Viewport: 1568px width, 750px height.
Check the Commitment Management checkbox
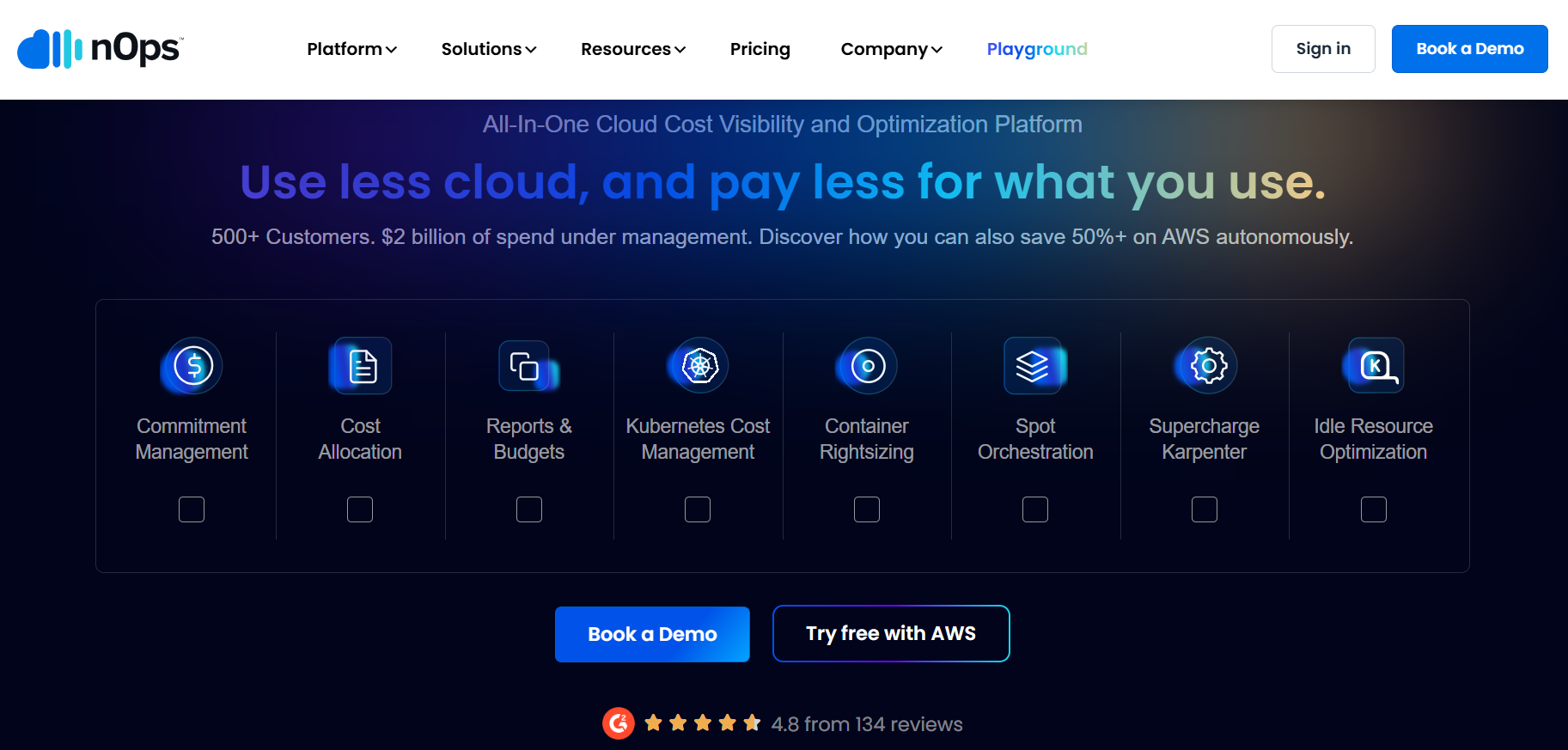pos(192,509)
